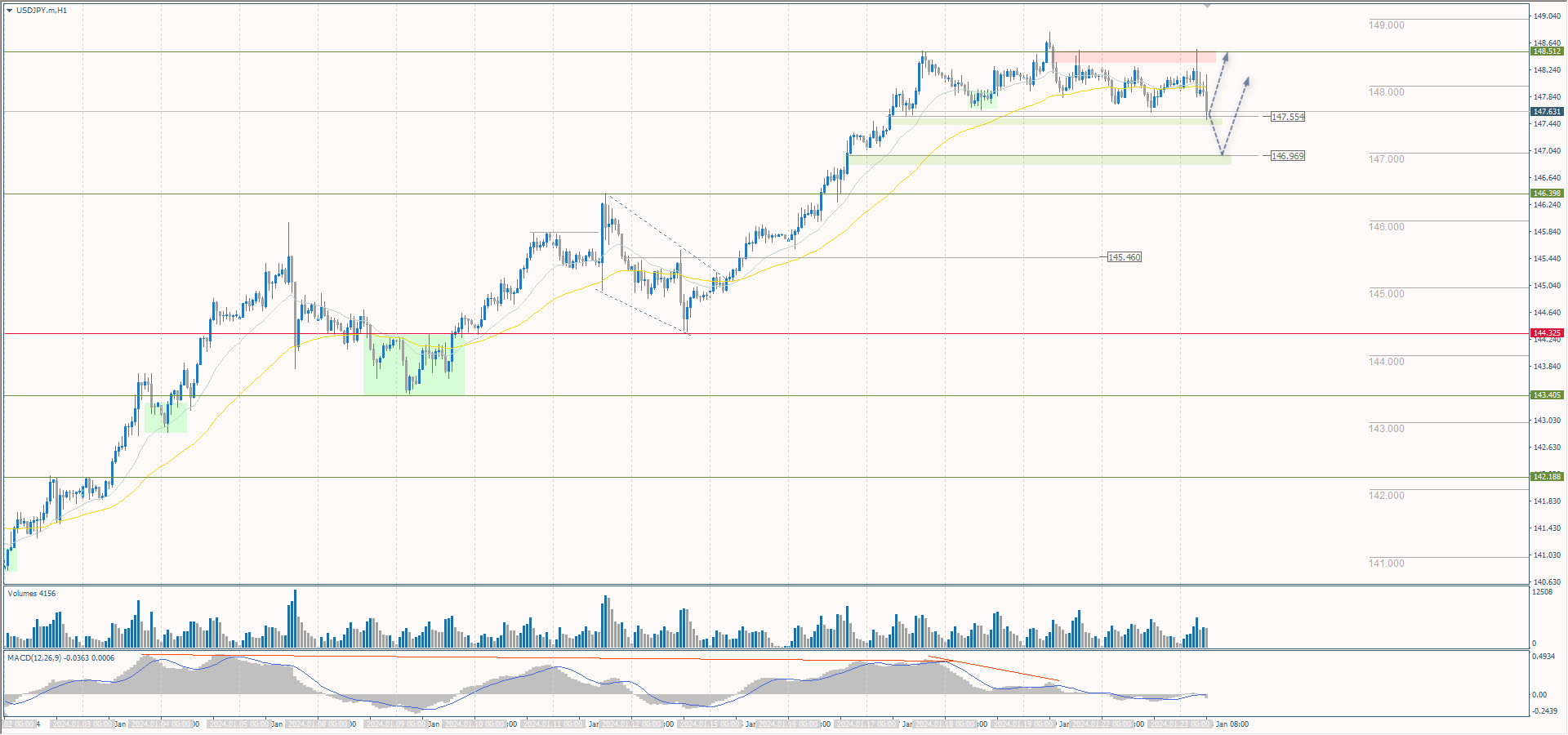Click the 2024.01.15 00:00 date marker

click(710, 724)
